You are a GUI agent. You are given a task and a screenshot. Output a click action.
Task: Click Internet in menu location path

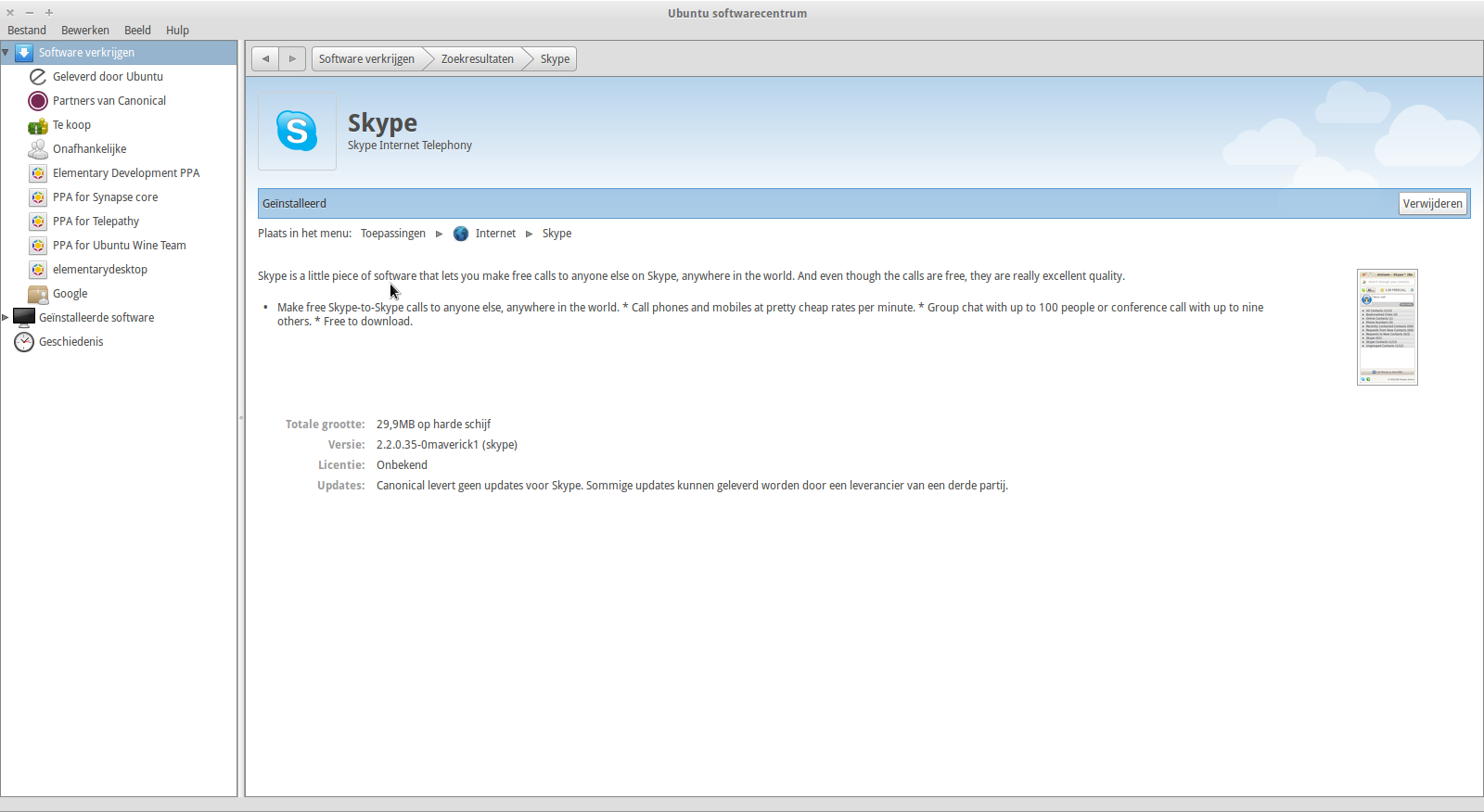[x=495, y=234]
